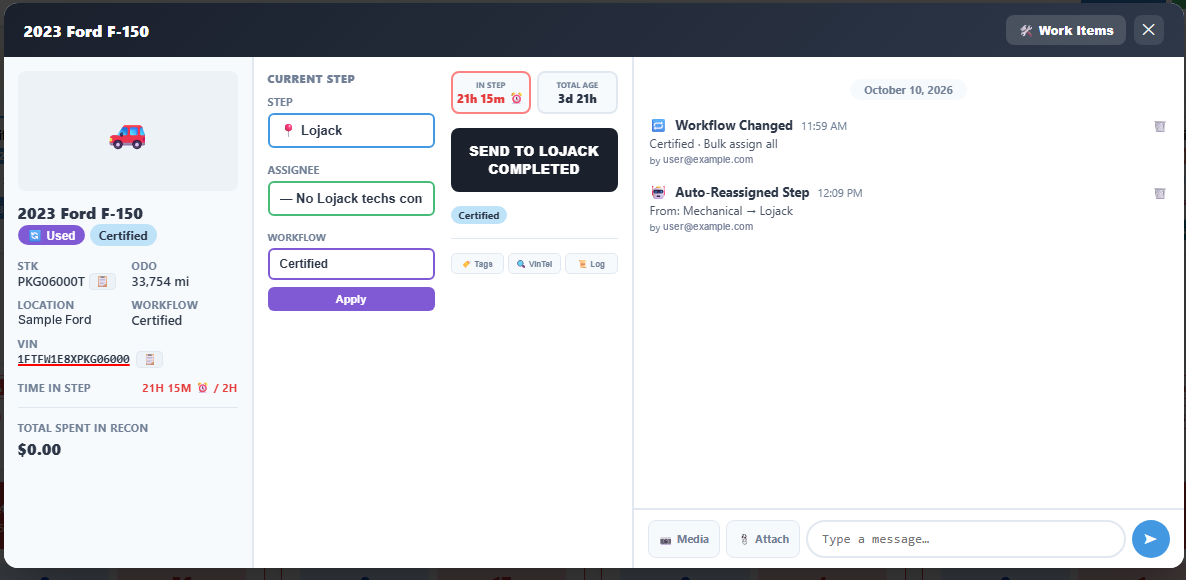Open the Assignee dropdown with no Lojack techs
The height and width of the screenshot is (580, 1186).
(x=351, y=198)
